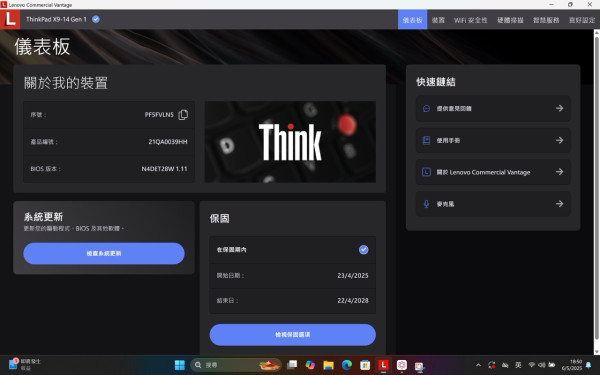The image size is (600, 375).
Task: Switch to the 裝置 device tab
Action: 438,20
